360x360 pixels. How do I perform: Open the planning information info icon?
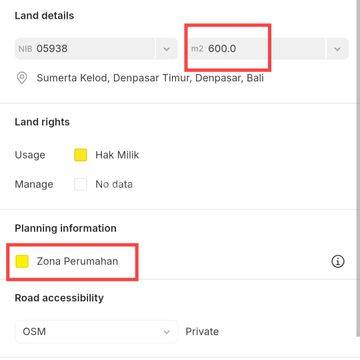tap(338, 262)
